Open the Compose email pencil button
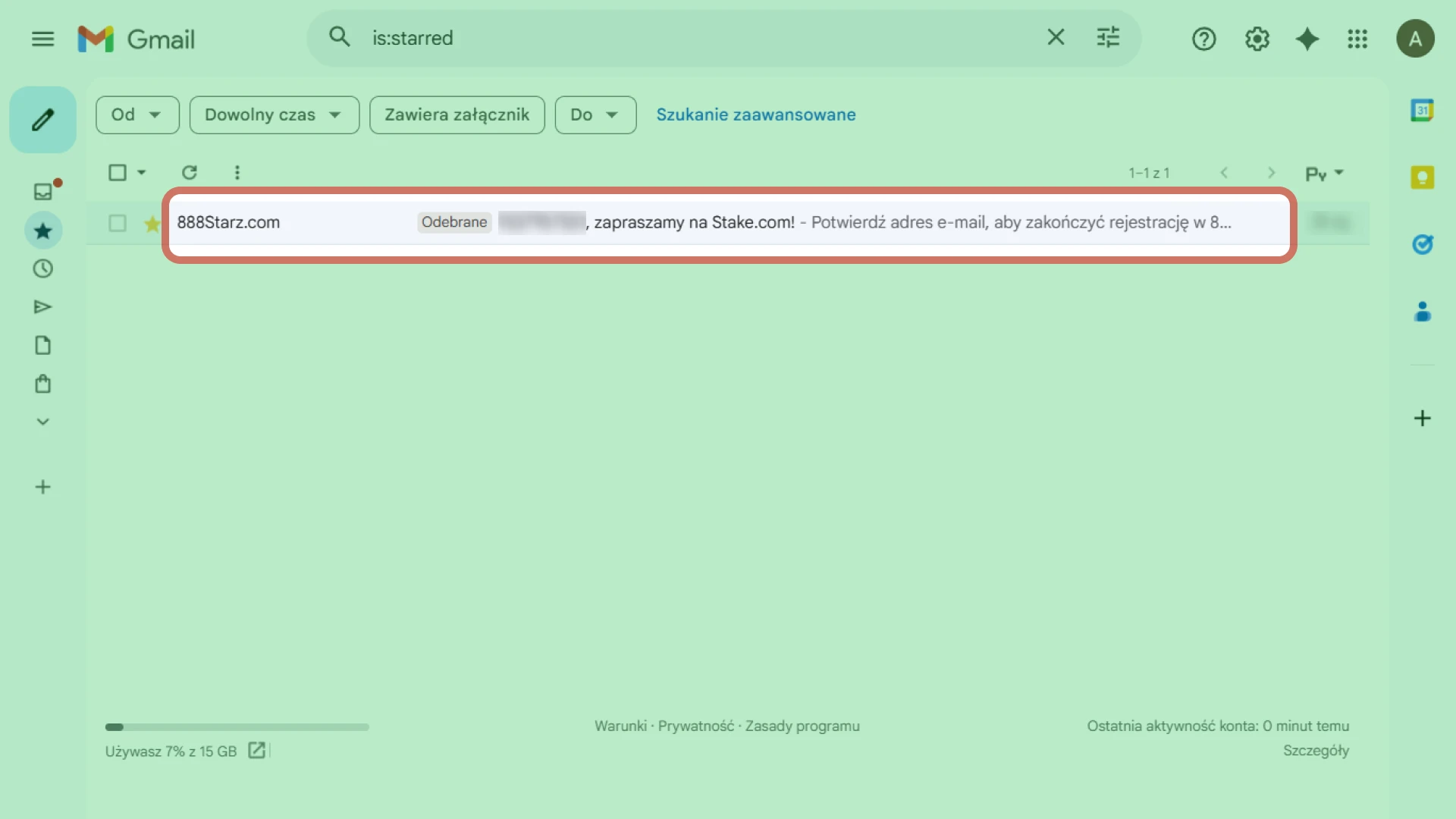Viewport: 1456px width, 819px height. pyautogui.click(x=42, y=119)
